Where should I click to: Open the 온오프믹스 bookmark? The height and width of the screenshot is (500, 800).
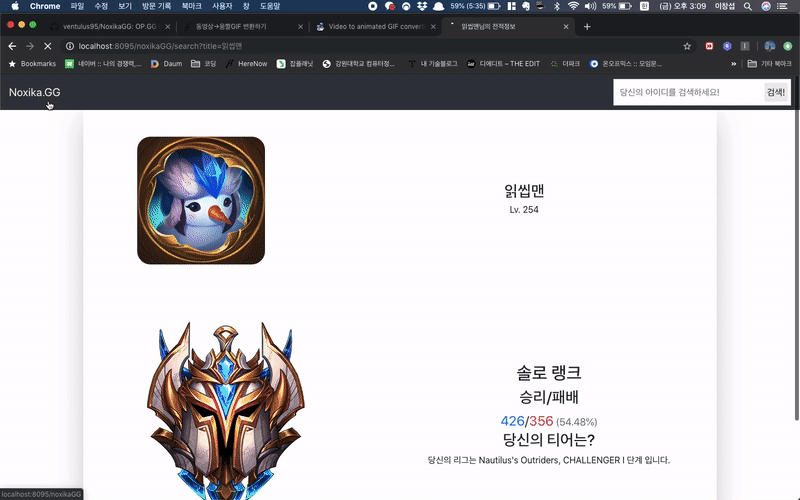click(626, 64)
